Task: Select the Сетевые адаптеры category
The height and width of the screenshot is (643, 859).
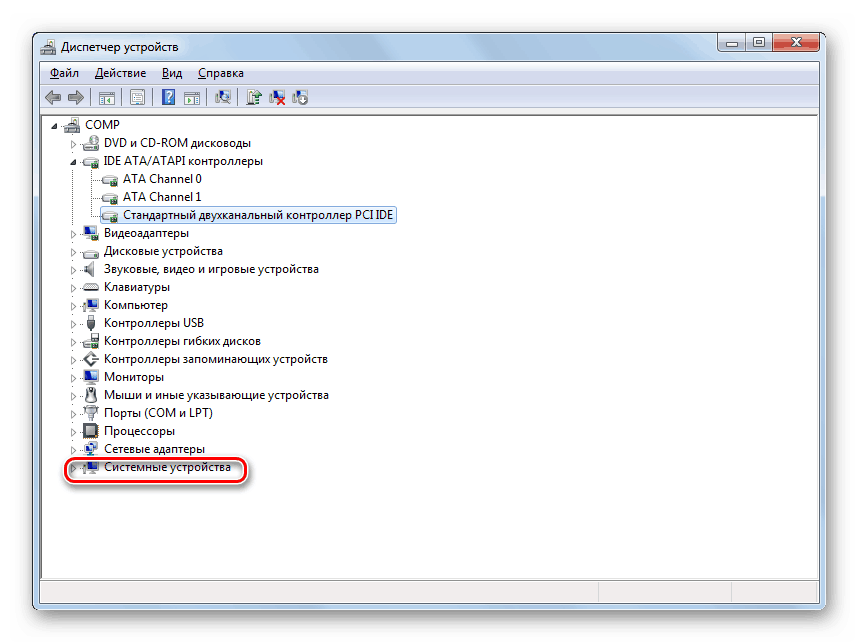Action: tap(155, 448)
